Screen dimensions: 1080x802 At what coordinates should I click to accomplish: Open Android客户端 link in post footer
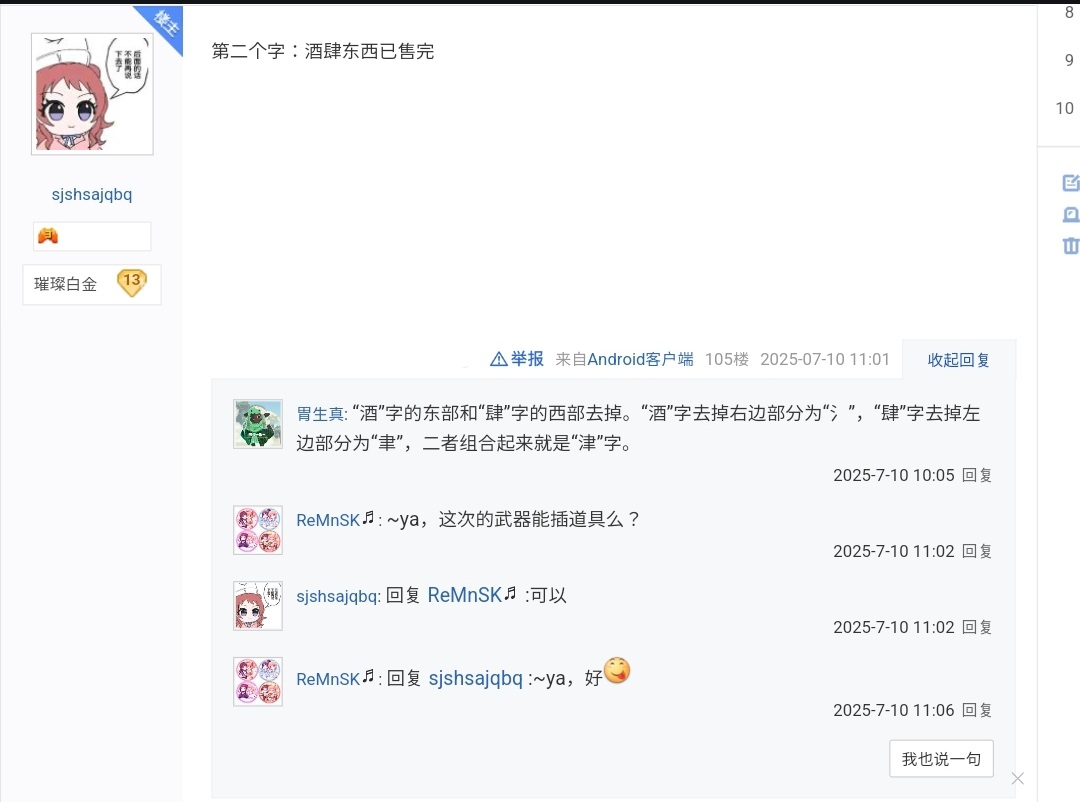640,359
